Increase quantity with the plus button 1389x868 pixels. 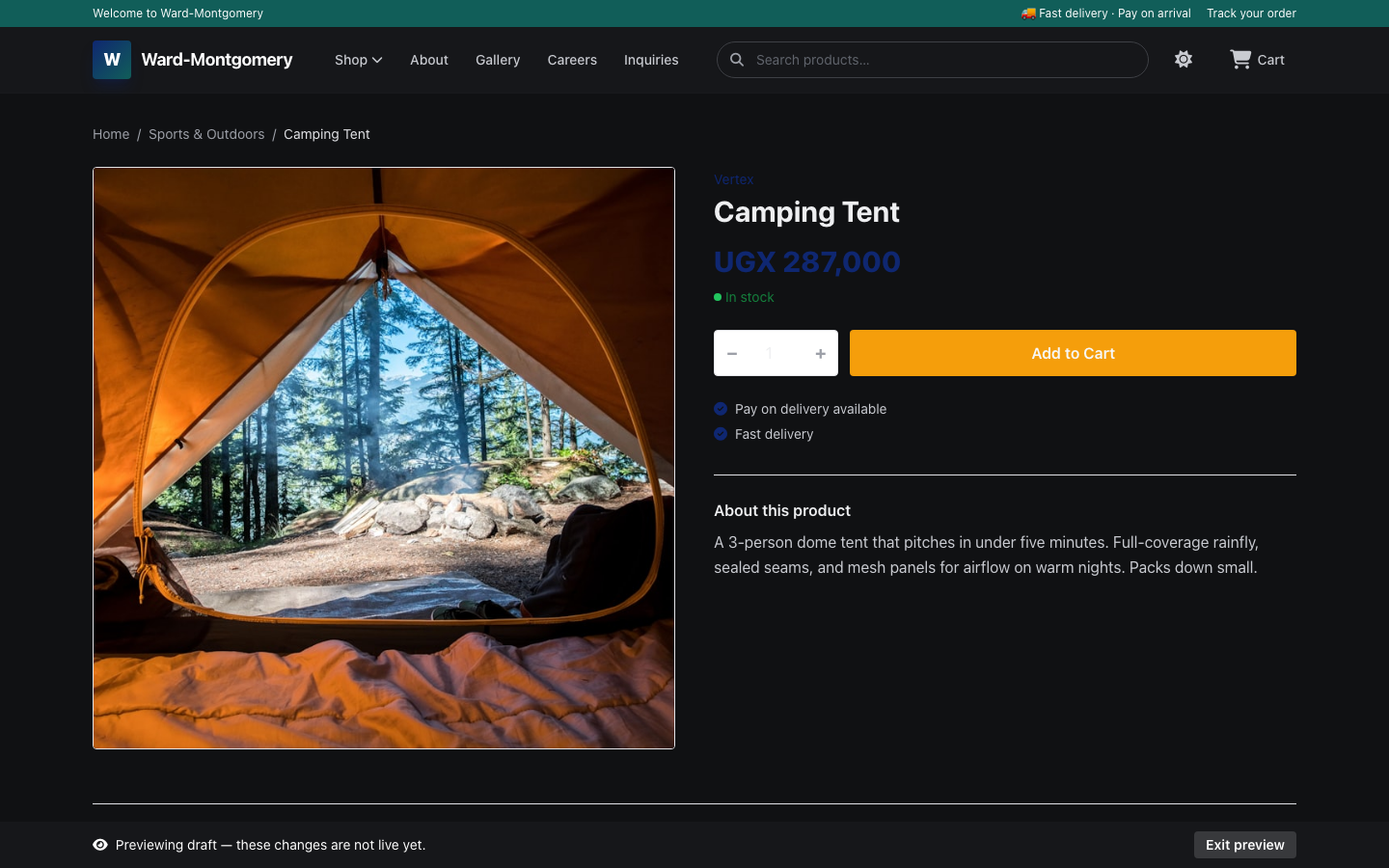[x=821, y=354]
